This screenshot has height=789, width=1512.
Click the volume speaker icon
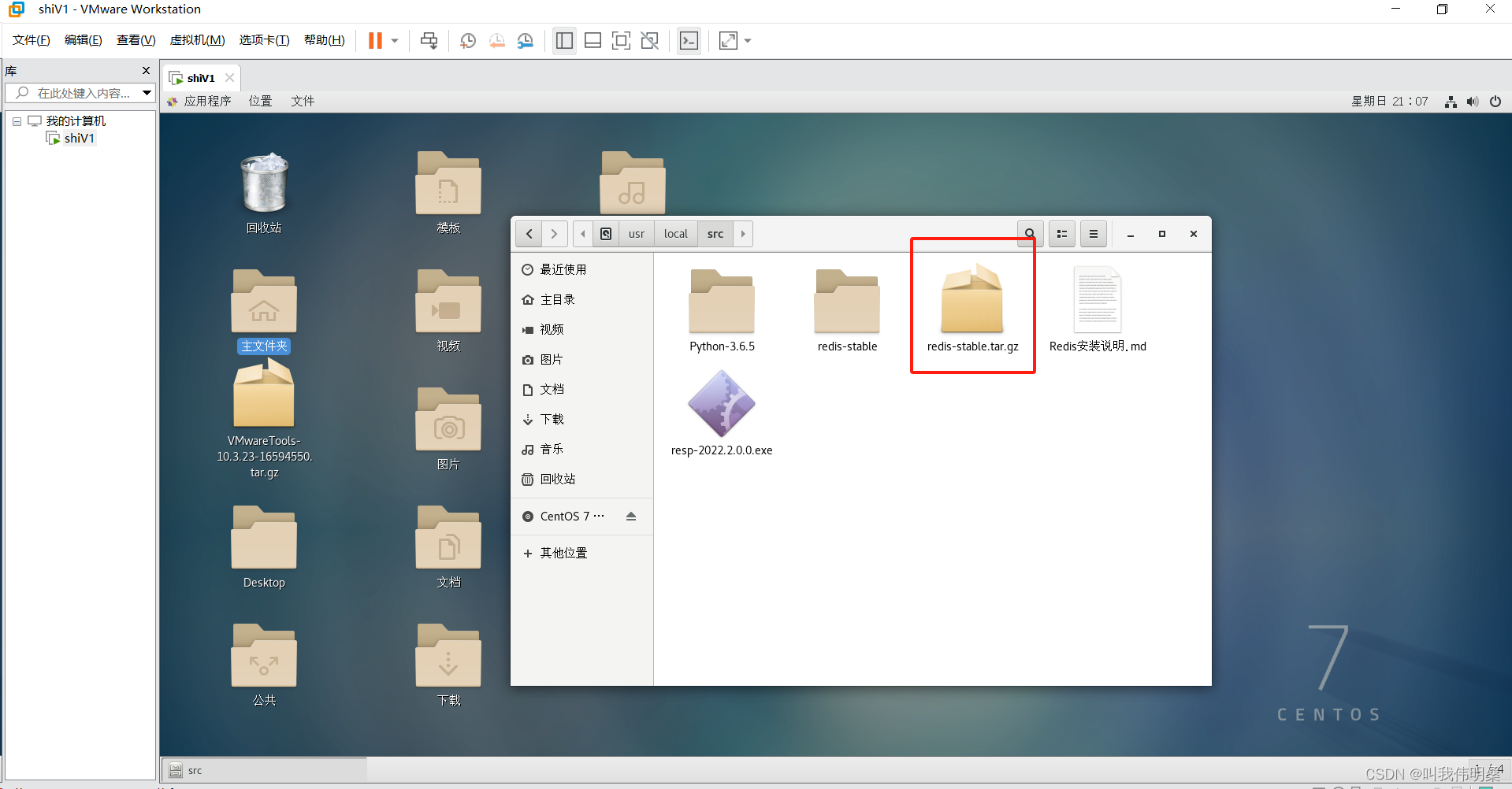(x=1473, y=102)
